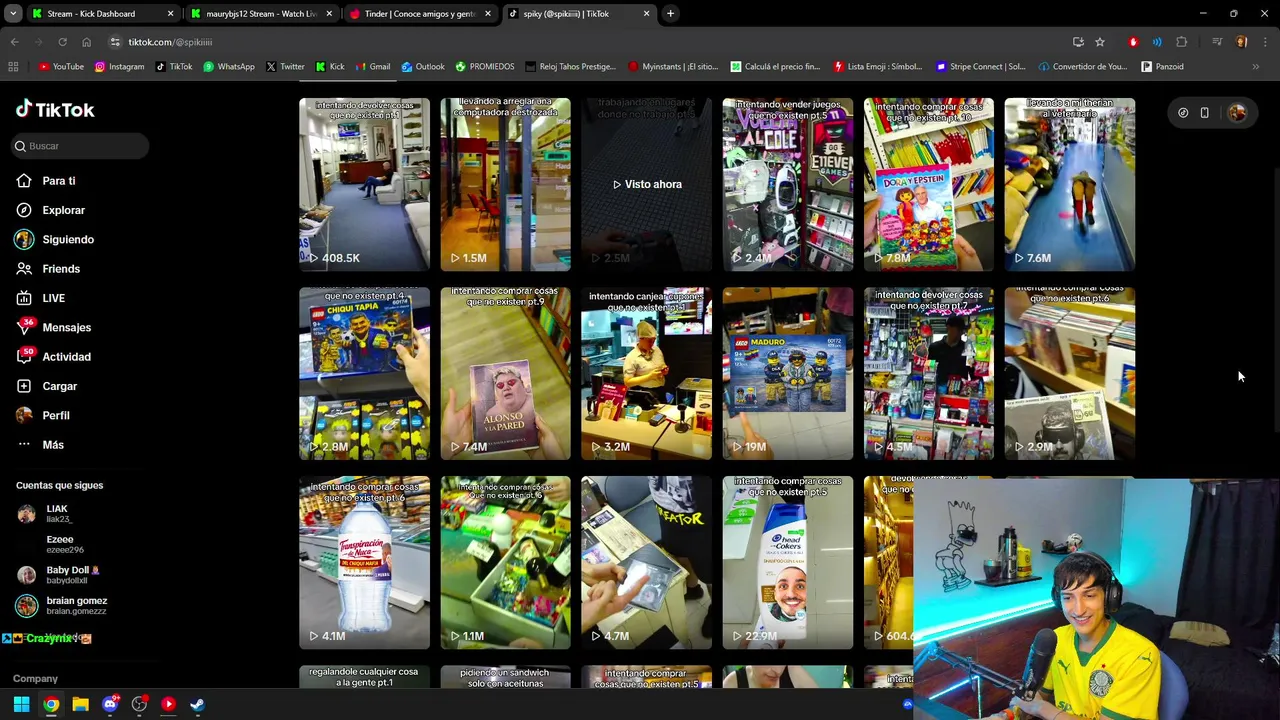Open the 'intentando canjear cupones' video
Image resolution: width=1280 pixels, height=720 pixels.
(646, 374)
